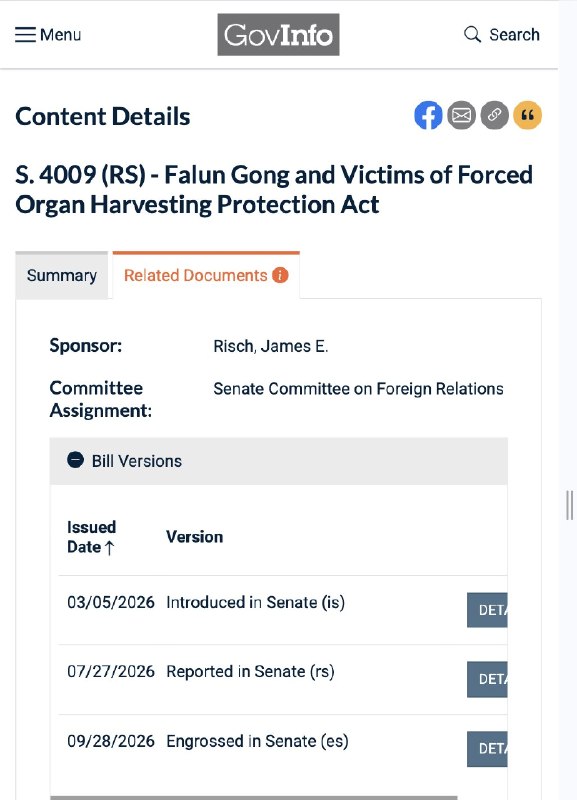Collapse Bill Versions minus icon
The height and width of the screenshot is (800, 577).
point(76,460)
